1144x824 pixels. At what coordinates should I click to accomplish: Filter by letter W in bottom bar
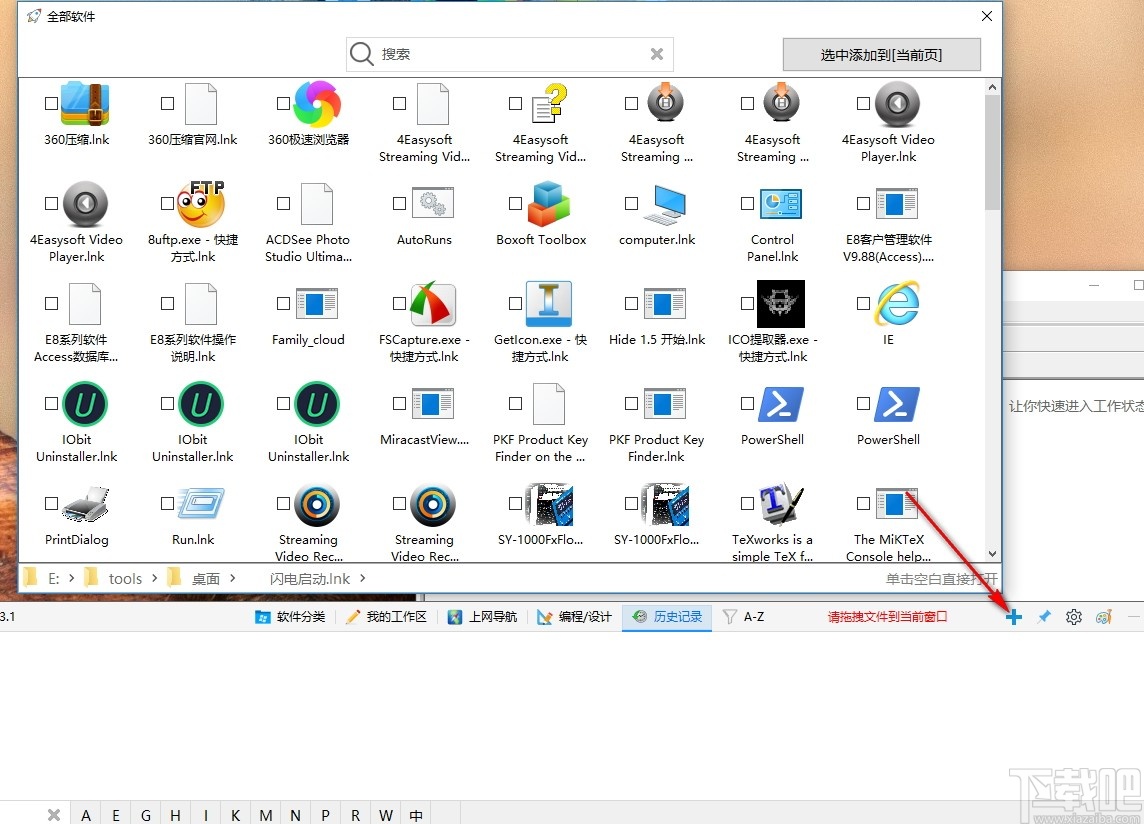point(386,815)
